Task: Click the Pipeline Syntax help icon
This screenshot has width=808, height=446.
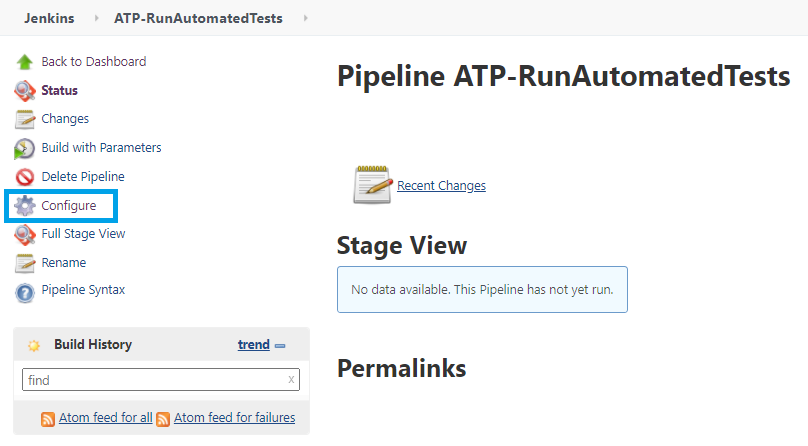Action: [x=24, y=293]
